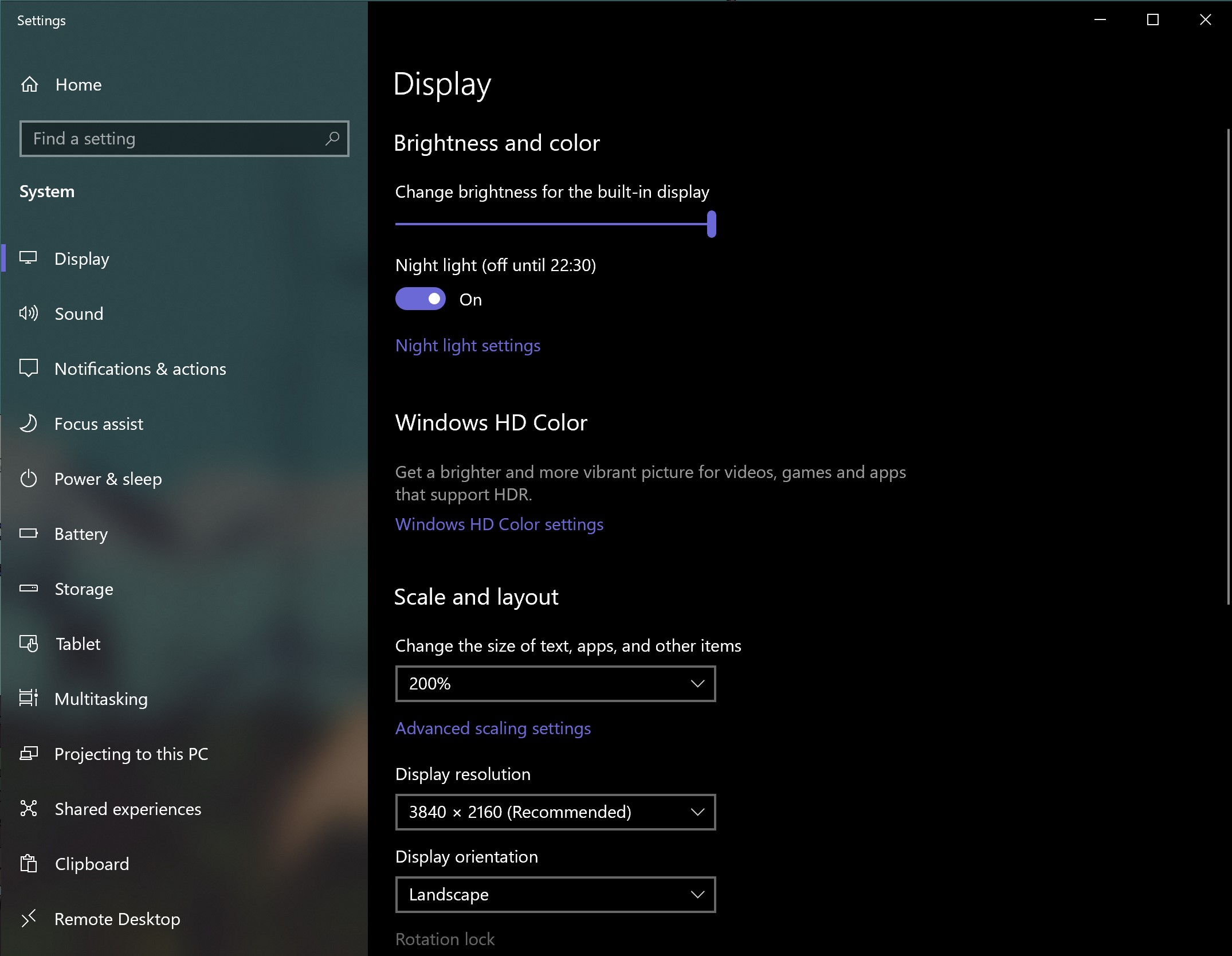The height and width of the screenshot is (956, 1232).
Task: Open Windows HD Color settings link
Action: point(499,524)
